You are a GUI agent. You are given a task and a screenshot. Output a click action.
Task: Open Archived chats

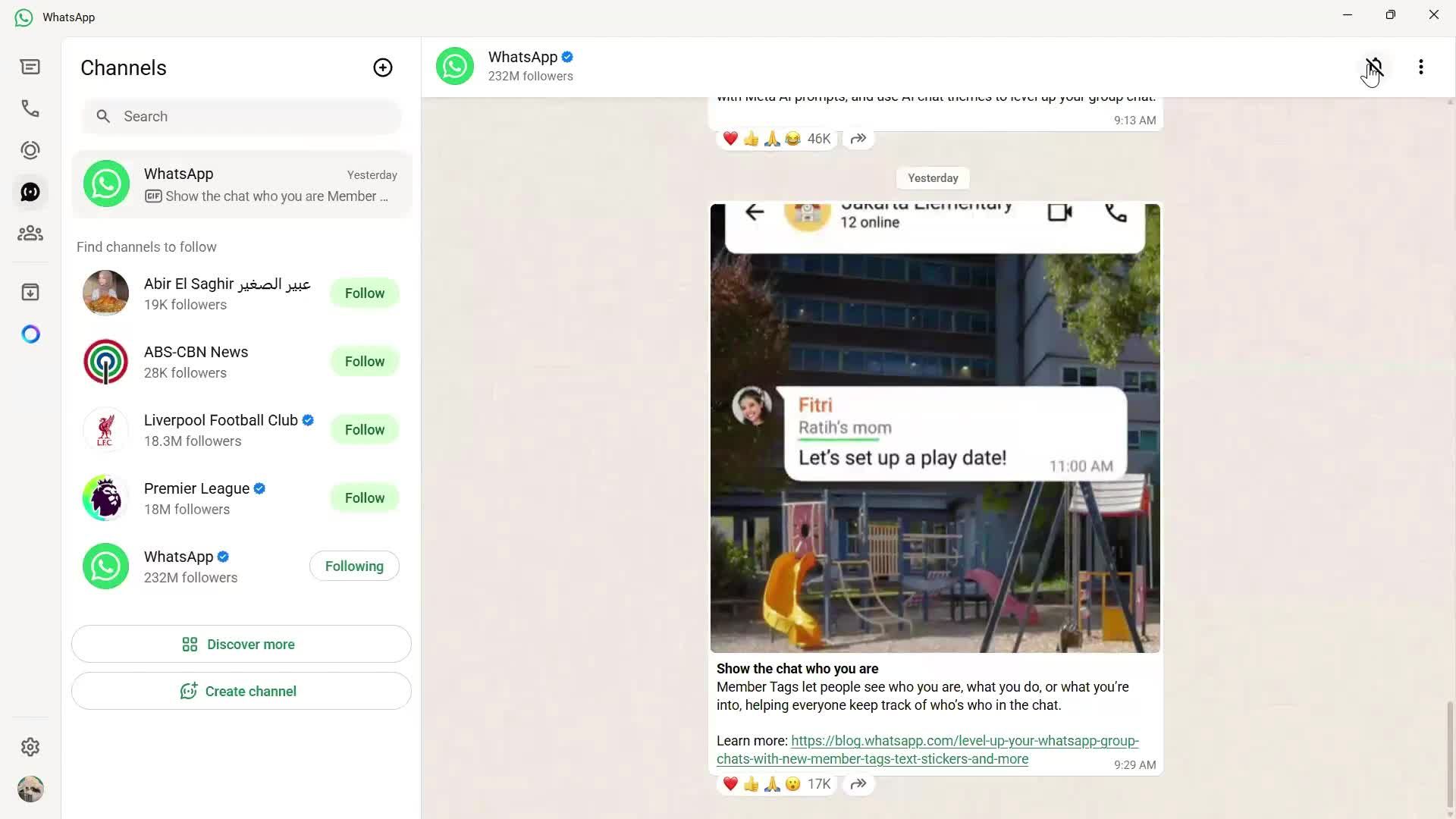(x=30, y=292)
